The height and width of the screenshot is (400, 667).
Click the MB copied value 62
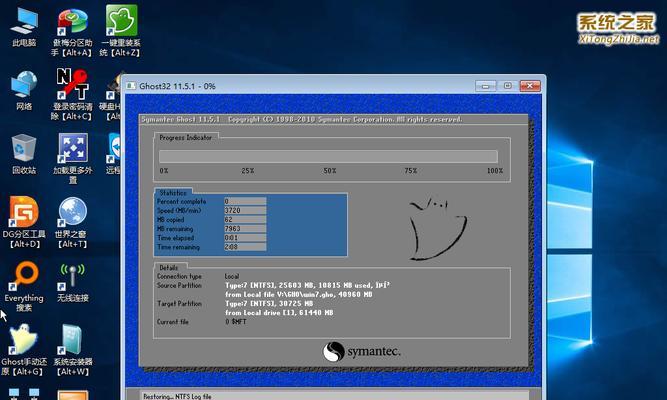pos(245,220)
